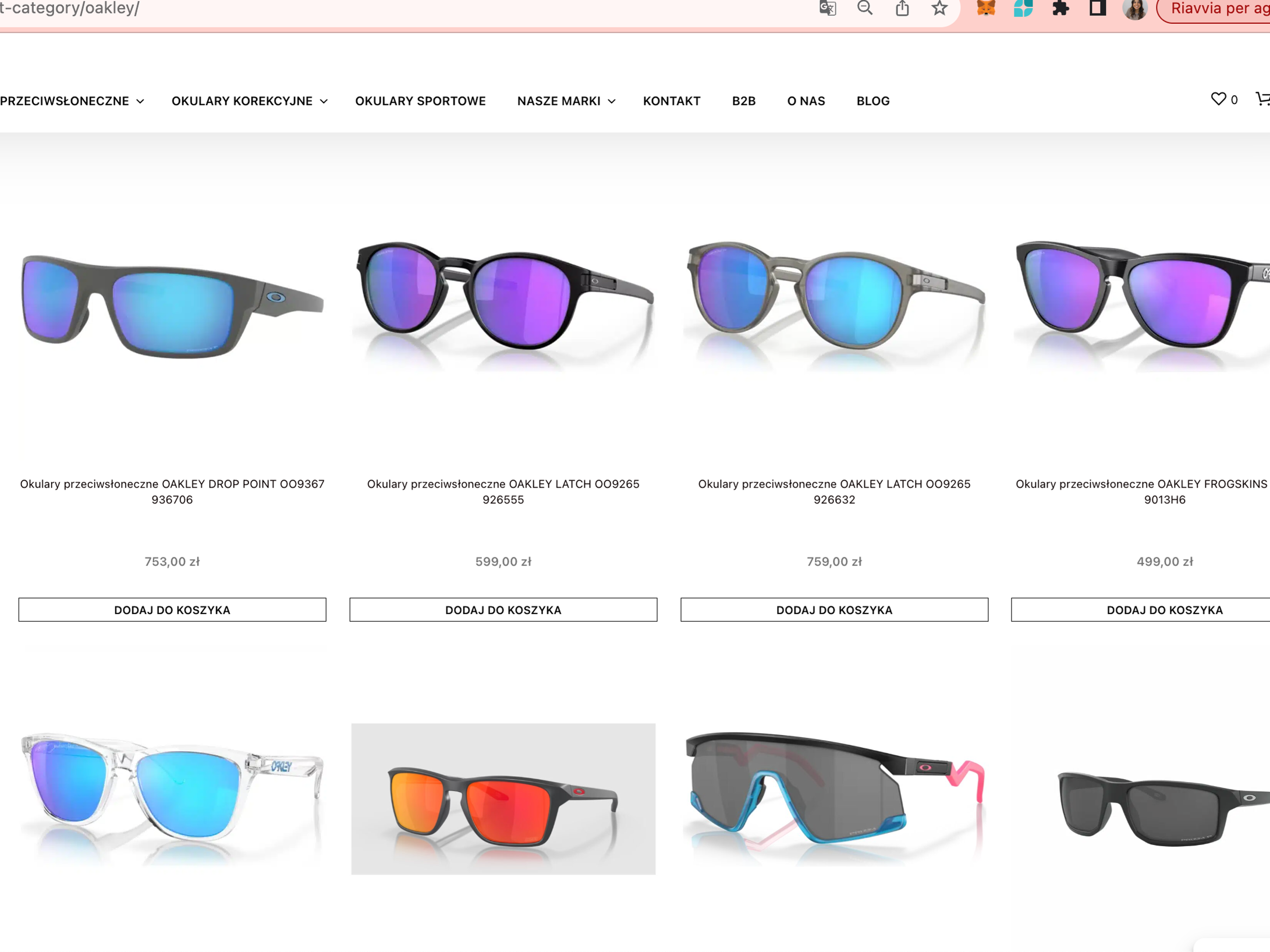
Task: Open OAKLEY DROP POINT OO9367 product title
Action: tap(172, 492)
